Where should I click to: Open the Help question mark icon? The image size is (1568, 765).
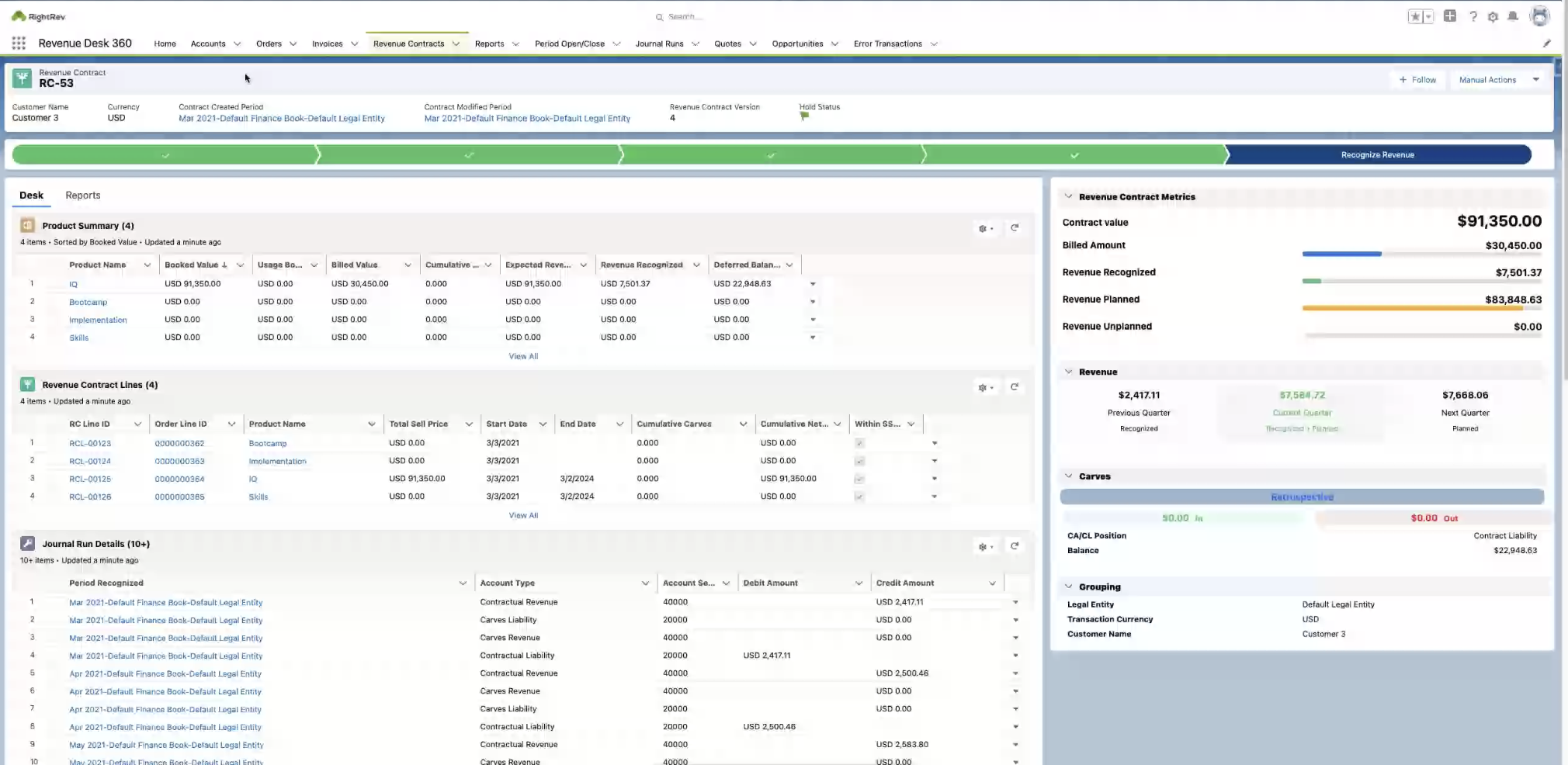1472,16
